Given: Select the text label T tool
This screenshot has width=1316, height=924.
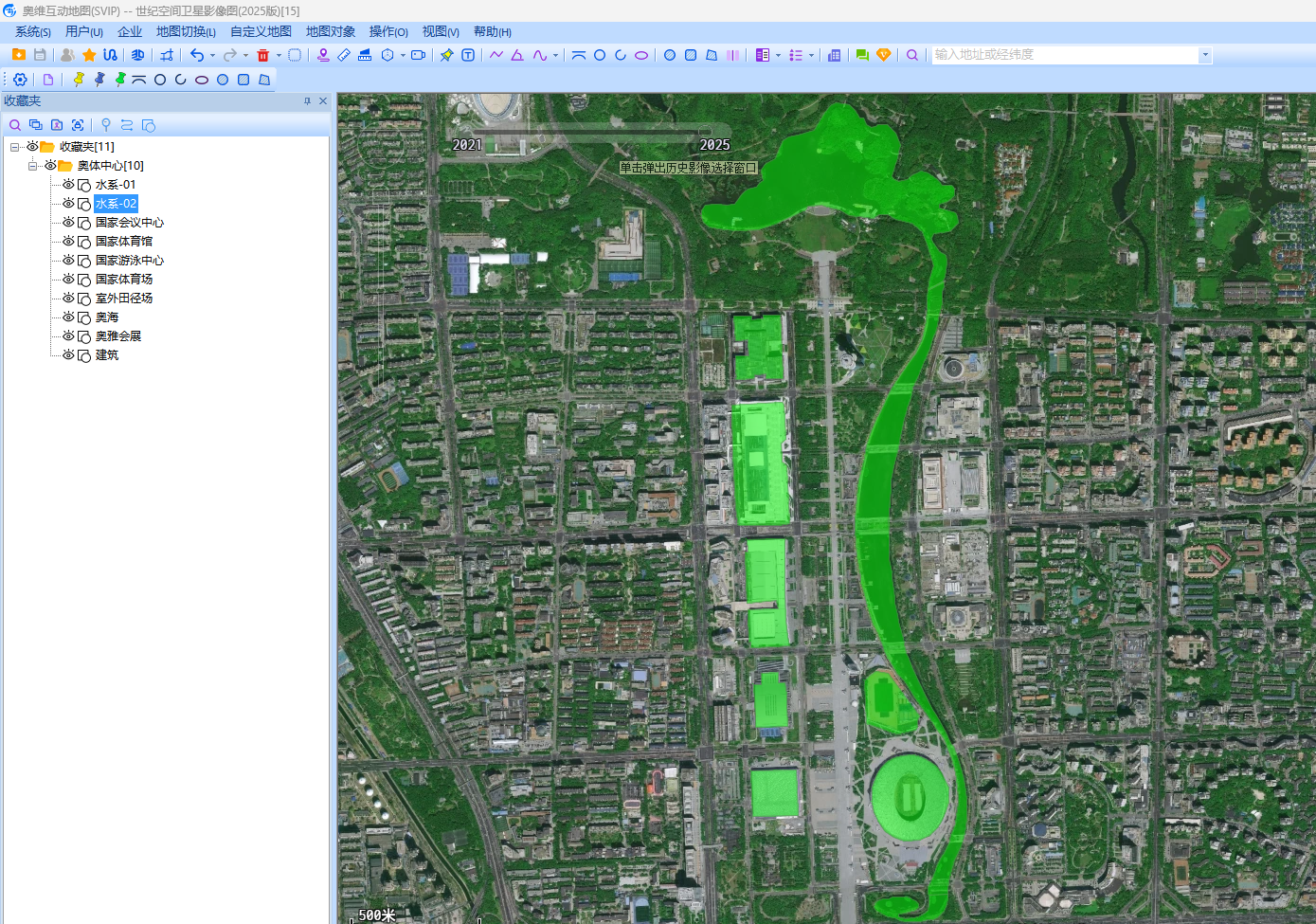Looking at the screenshot, I should (468, 55).
